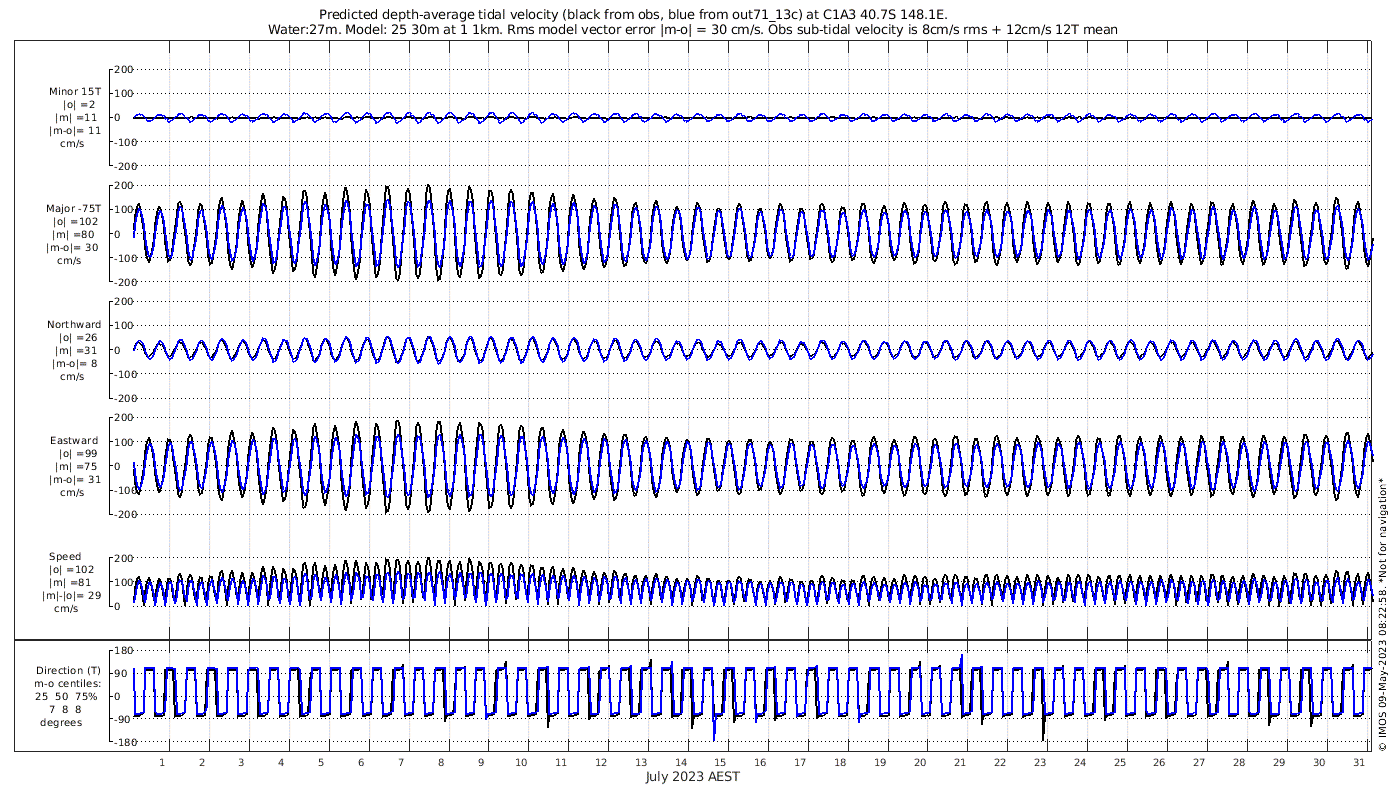Select the "Eastward" panel label
The width and height of the screenshot is (1400, 800).
[75, 440]
